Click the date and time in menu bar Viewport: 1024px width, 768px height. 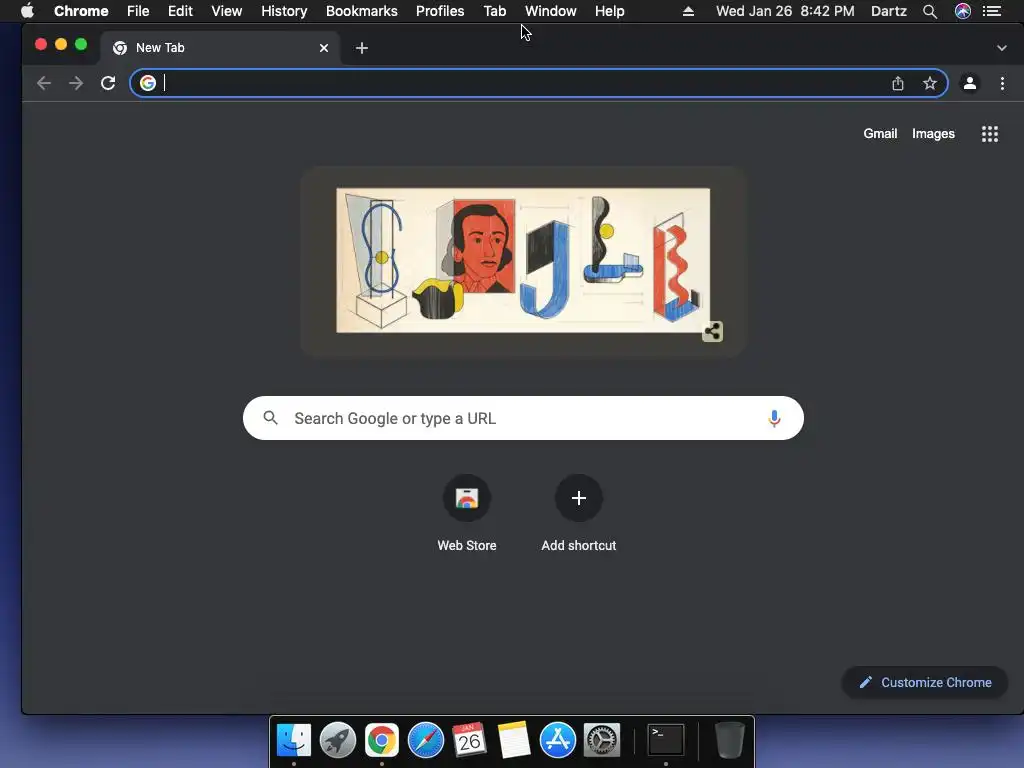pyautogui.click(x=785, y=11)
